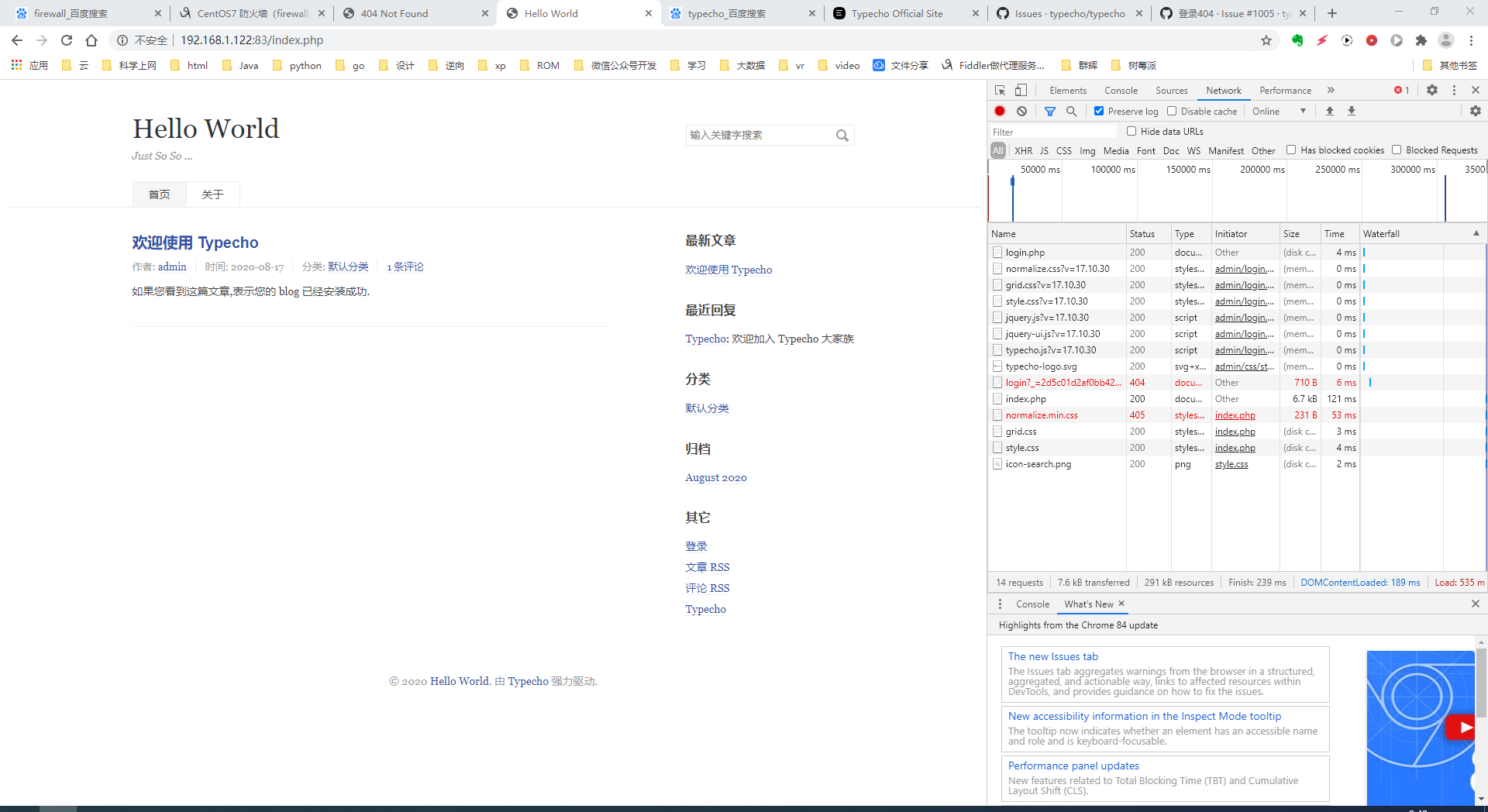
Task: Toggle the network request filter bar
Action: [x=1051, y=111]
